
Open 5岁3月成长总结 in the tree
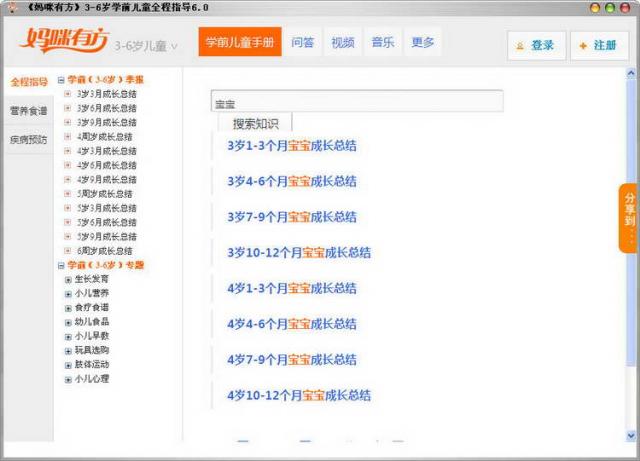(107, 208)
